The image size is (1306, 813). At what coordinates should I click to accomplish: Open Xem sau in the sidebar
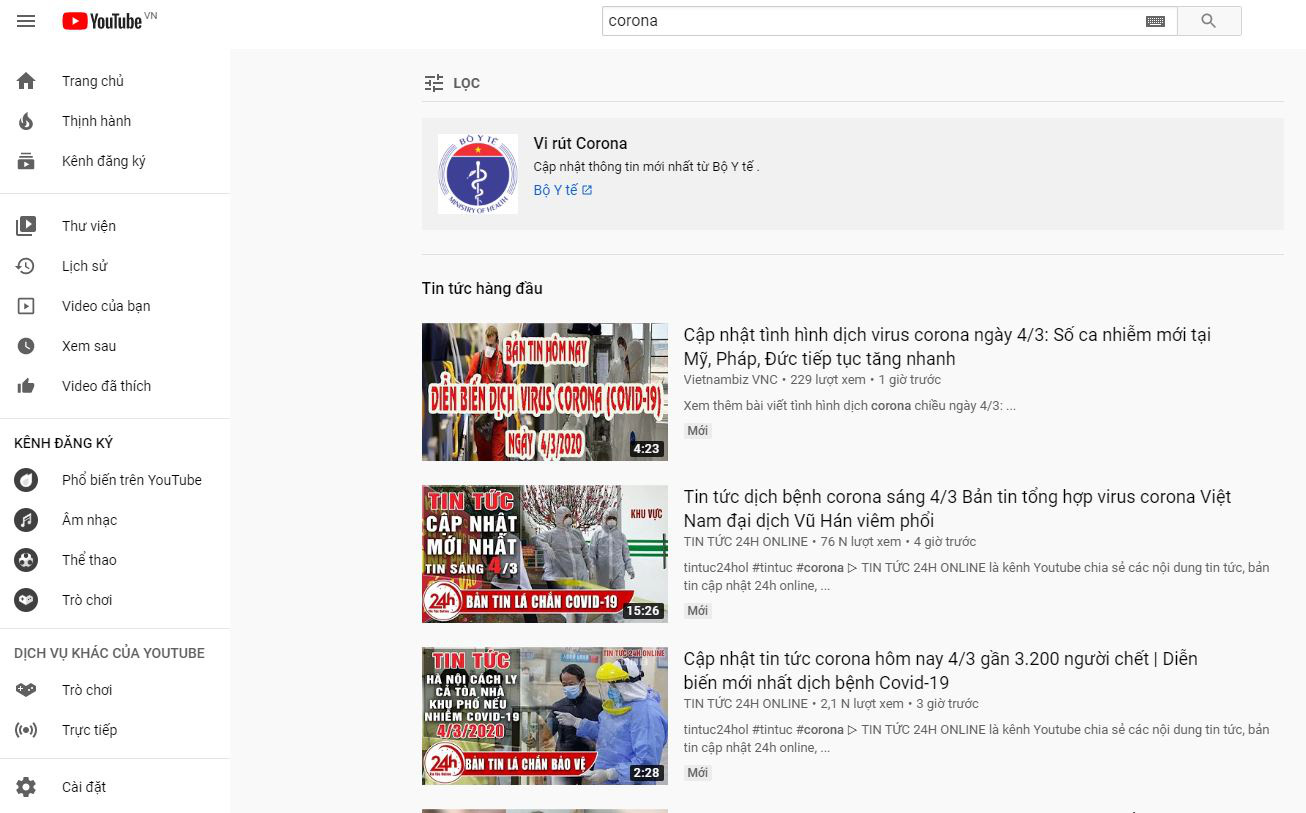(x=115, y=346)
